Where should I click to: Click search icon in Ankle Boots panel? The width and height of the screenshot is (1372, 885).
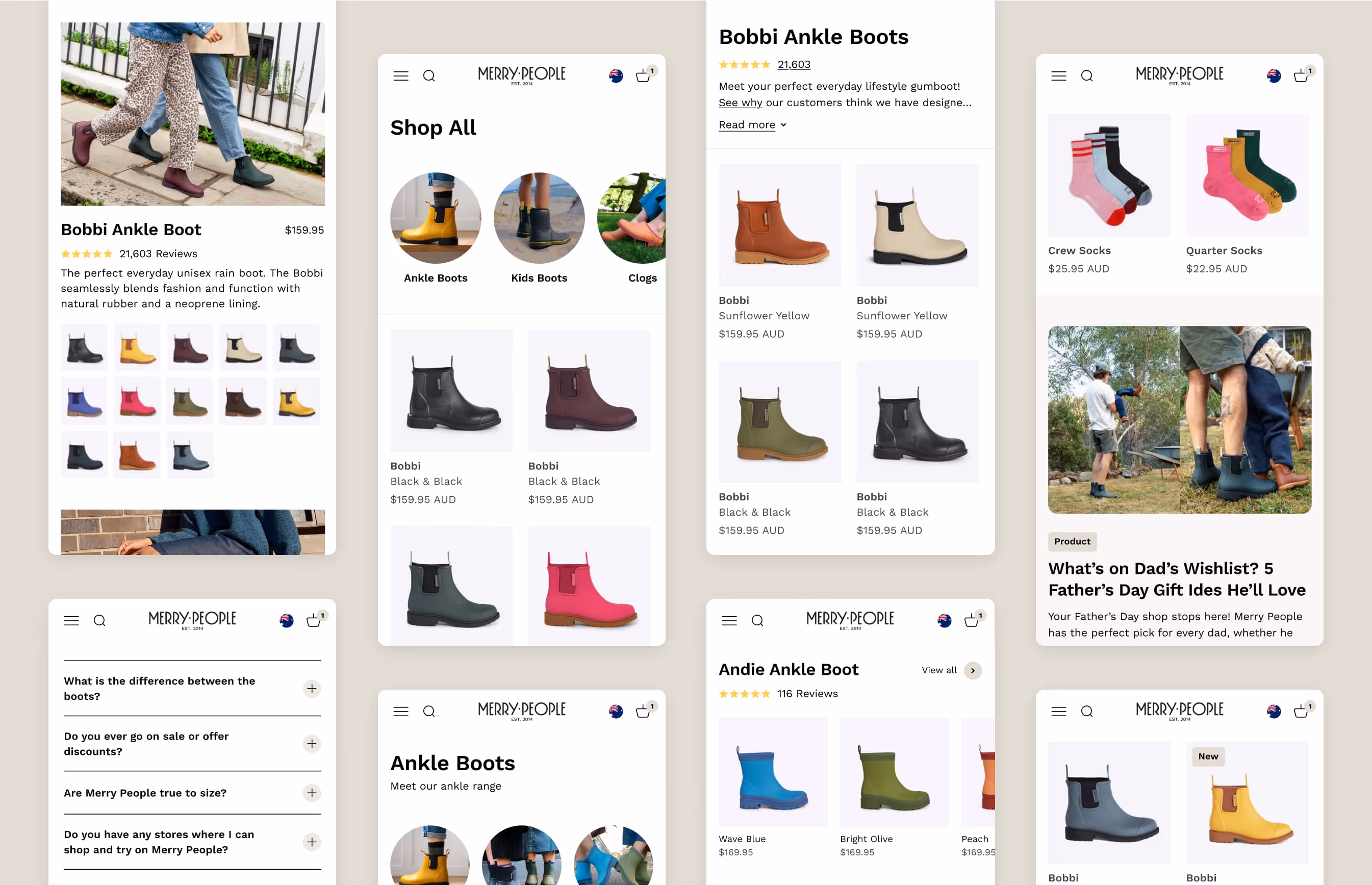[x=428, y=712]
